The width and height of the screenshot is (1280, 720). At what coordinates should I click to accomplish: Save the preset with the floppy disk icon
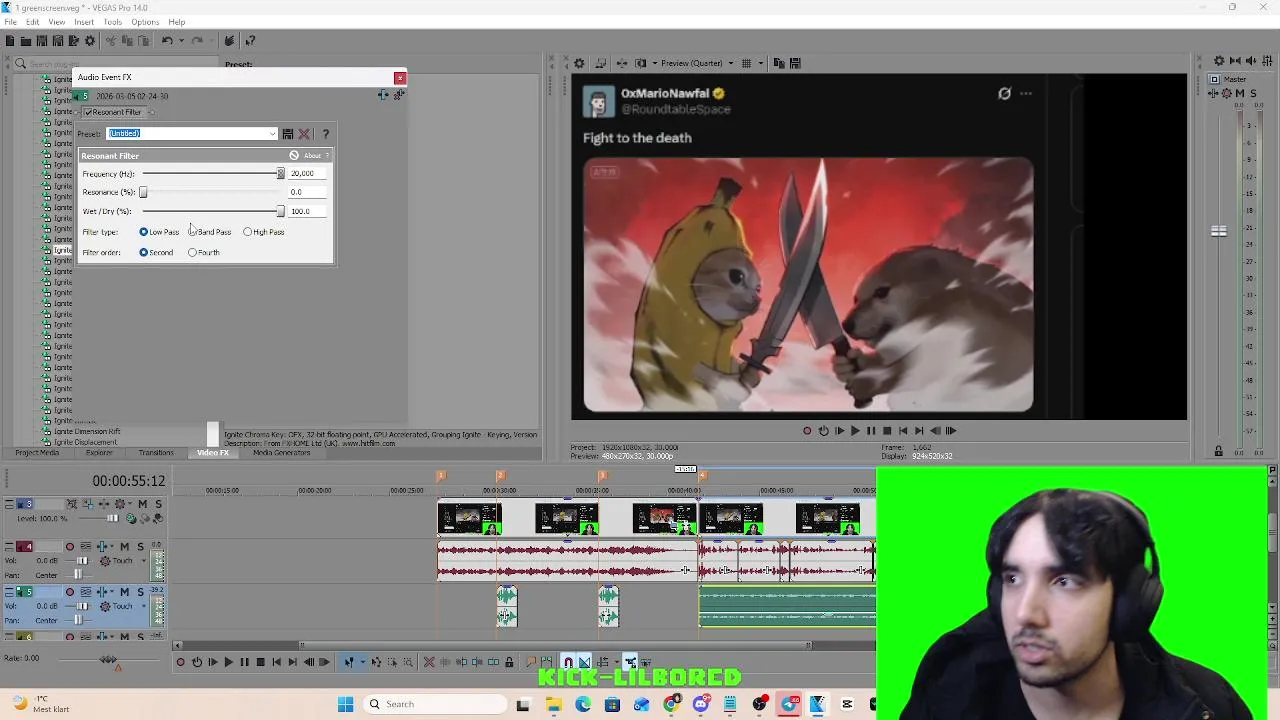pos(288,134)
